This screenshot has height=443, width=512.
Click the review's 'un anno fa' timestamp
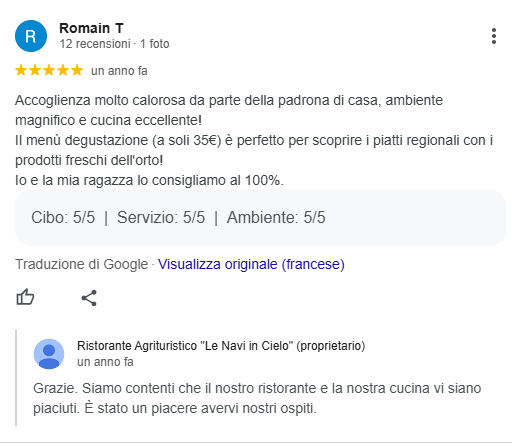click(x=119, y=71)
